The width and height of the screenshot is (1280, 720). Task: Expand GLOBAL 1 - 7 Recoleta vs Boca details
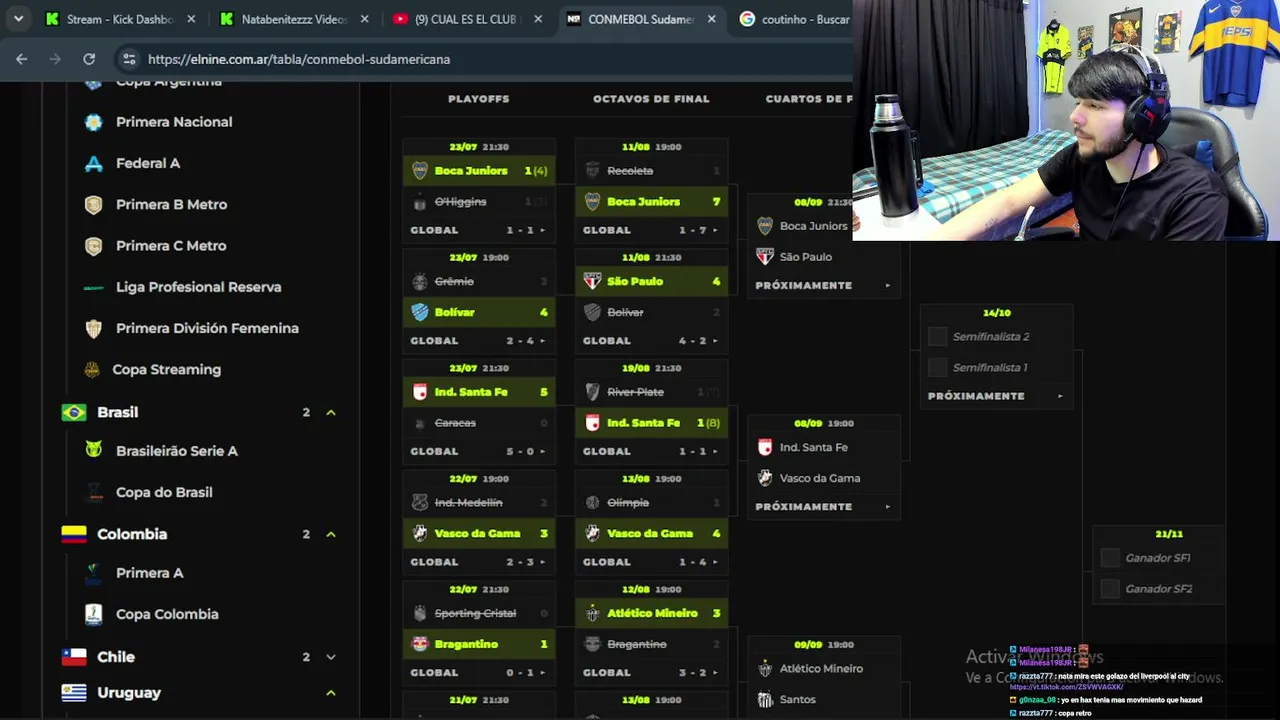tap(651, 230)
